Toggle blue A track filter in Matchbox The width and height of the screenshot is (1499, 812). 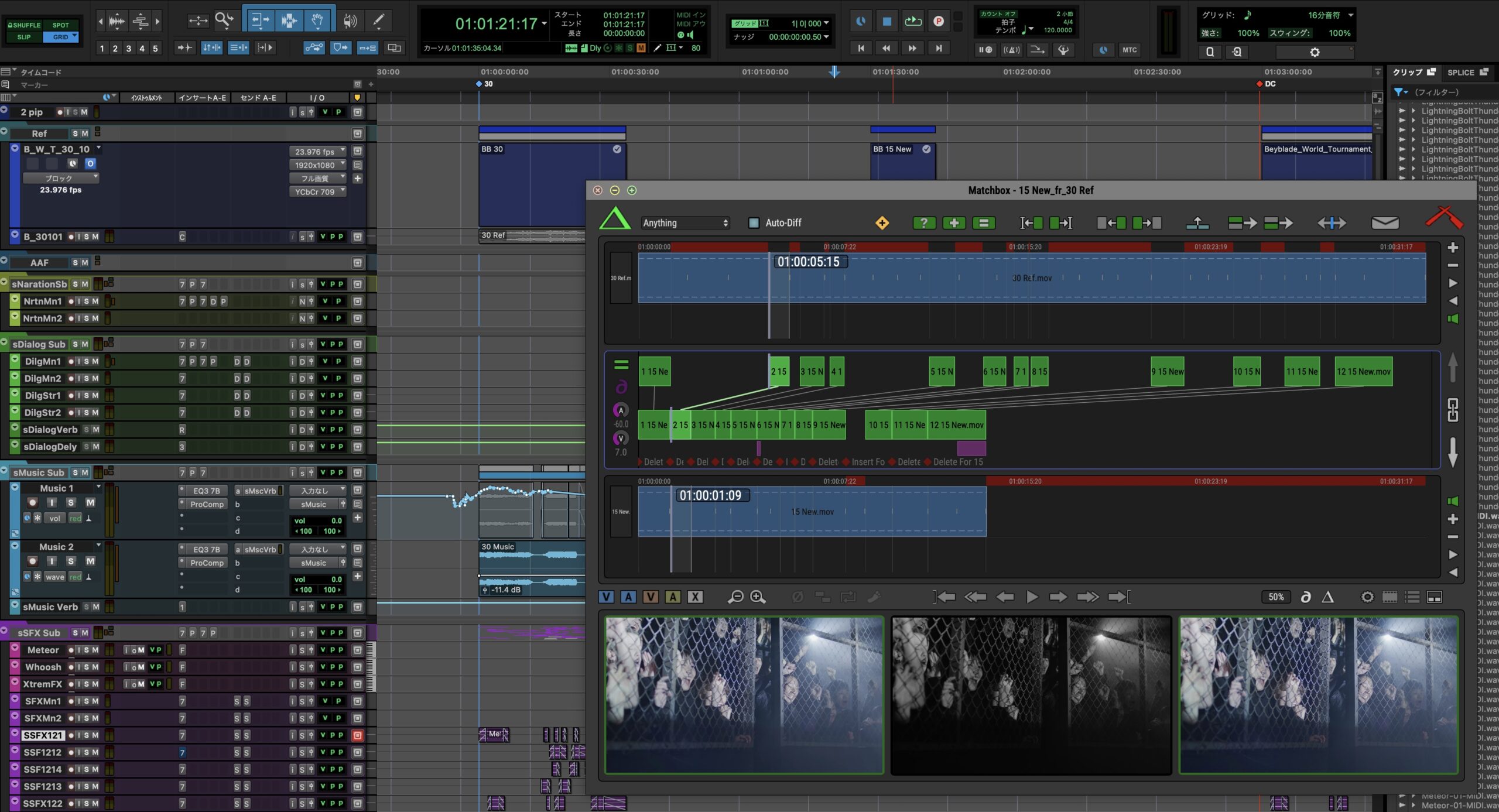628,597
